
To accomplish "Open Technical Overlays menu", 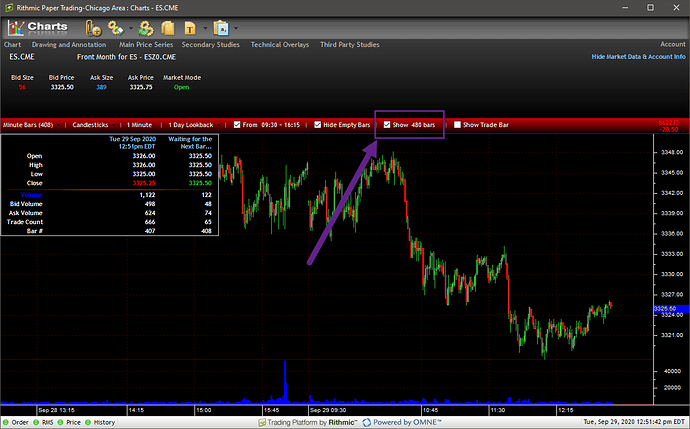I will coord(280,44).
